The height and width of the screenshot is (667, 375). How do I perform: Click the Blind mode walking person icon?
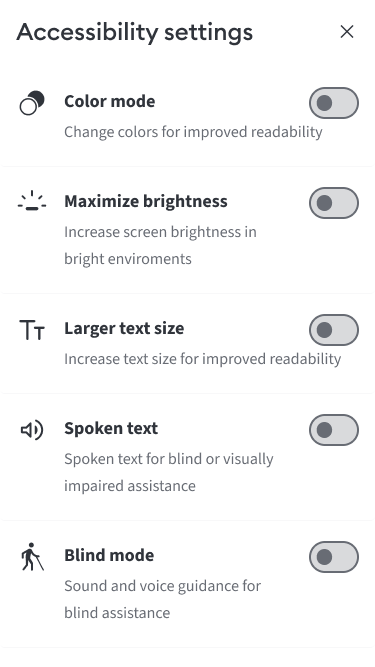click(32, 556)
